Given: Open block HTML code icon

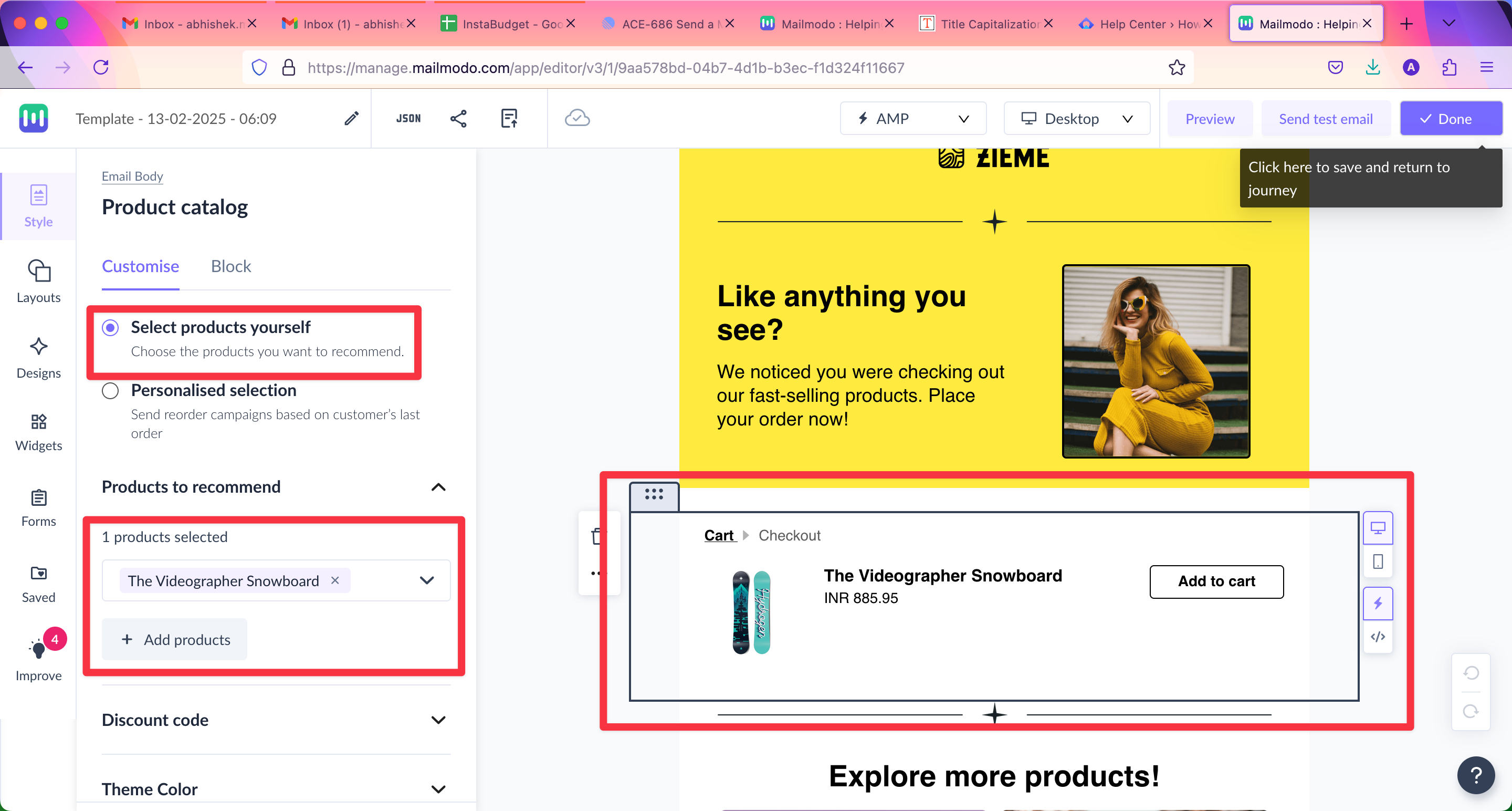Looking at the screenshot, I should [1378, 637].
